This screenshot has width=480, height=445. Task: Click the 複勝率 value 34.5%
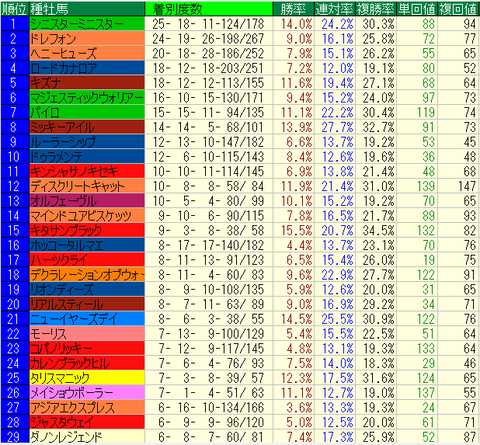(375, 230)
